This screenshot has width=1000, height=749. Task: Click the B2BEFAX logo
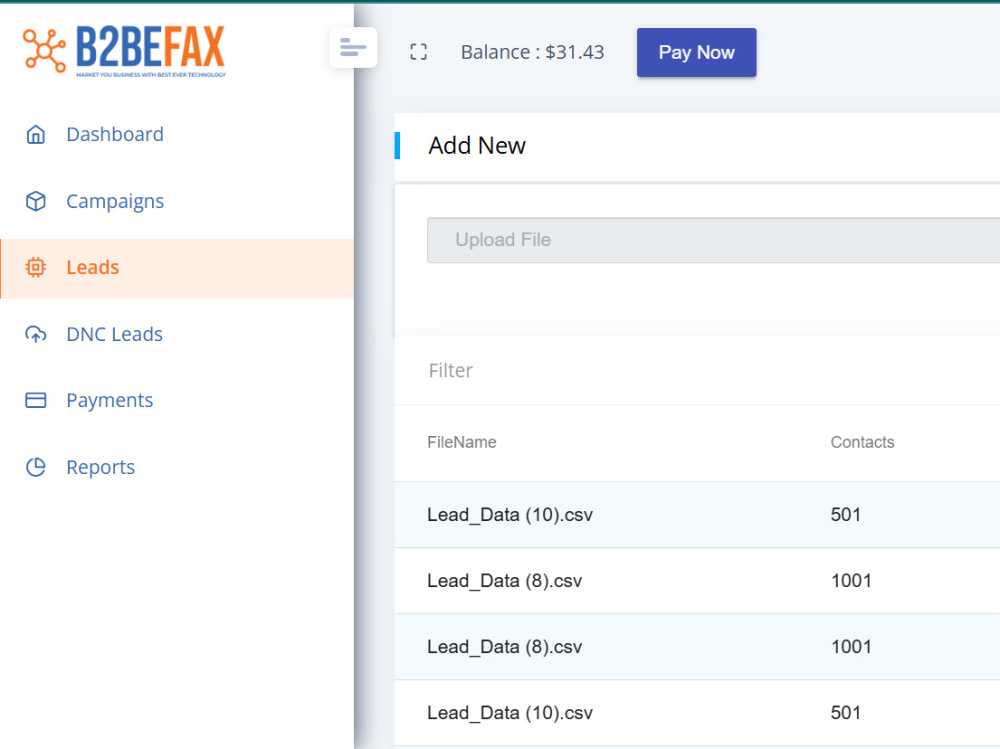coord(124,51)
